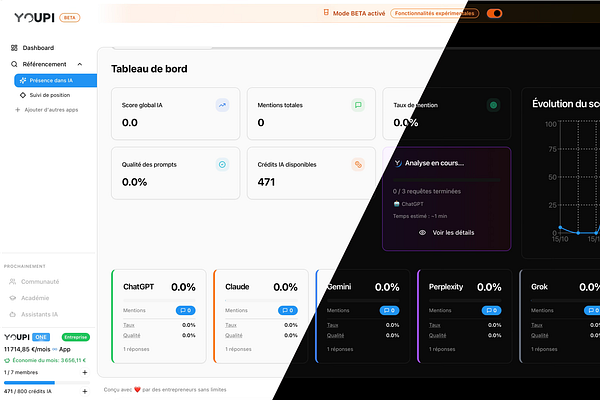Viewport: 600px width, 400px height.
Task: Click Qualité des prompts target icon
Action: pyautogui.click(x=222, y=165)
